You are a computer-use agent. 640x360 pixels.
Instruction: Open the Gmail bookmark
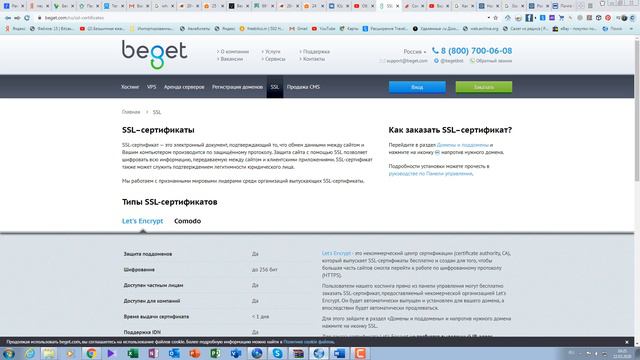point(298,29)
